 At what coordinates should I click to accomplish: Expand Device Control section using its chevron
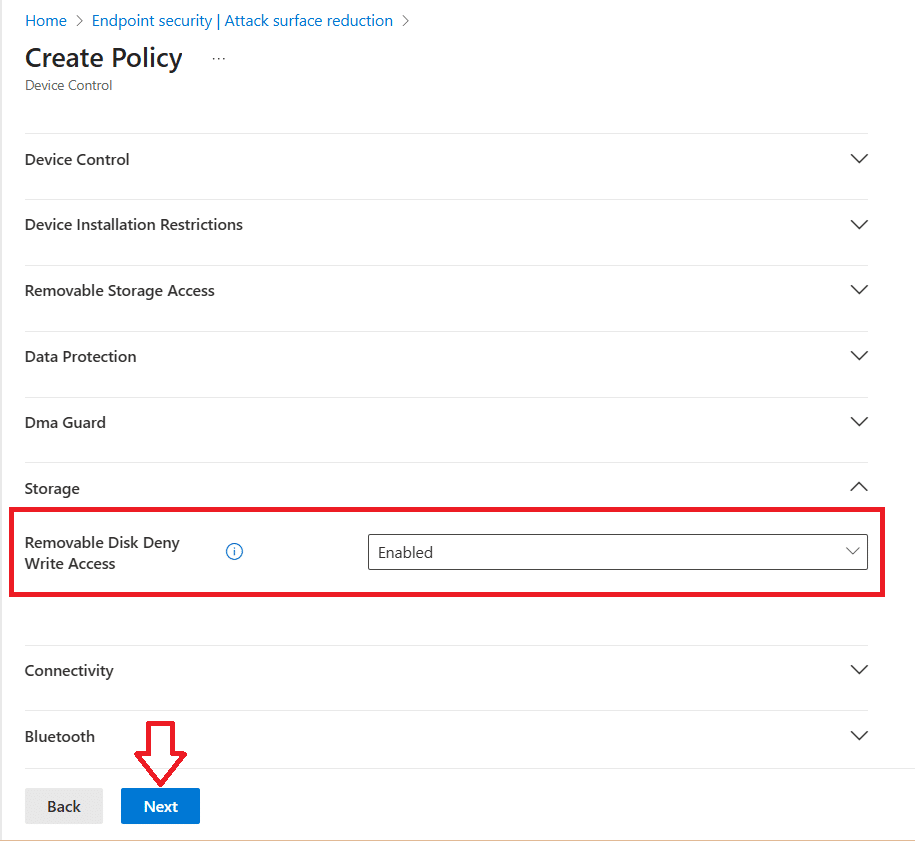point(858,159)
